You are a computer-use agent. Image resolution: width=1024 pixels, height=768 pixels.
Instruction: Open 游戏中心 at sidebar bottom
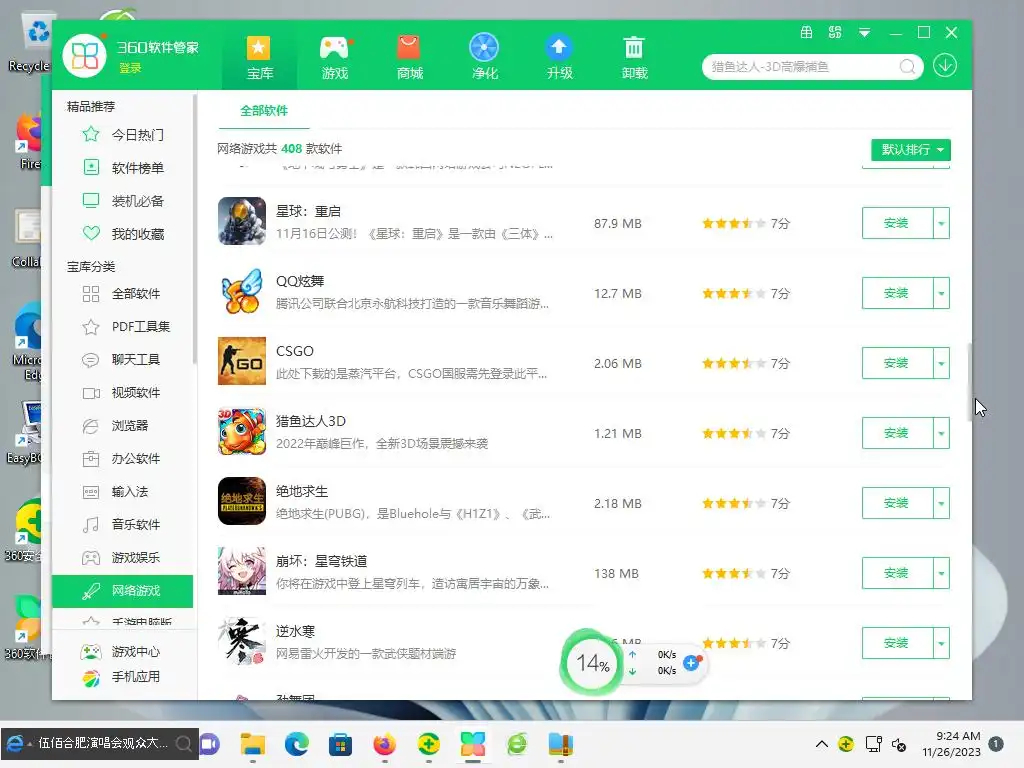[120, 652]
